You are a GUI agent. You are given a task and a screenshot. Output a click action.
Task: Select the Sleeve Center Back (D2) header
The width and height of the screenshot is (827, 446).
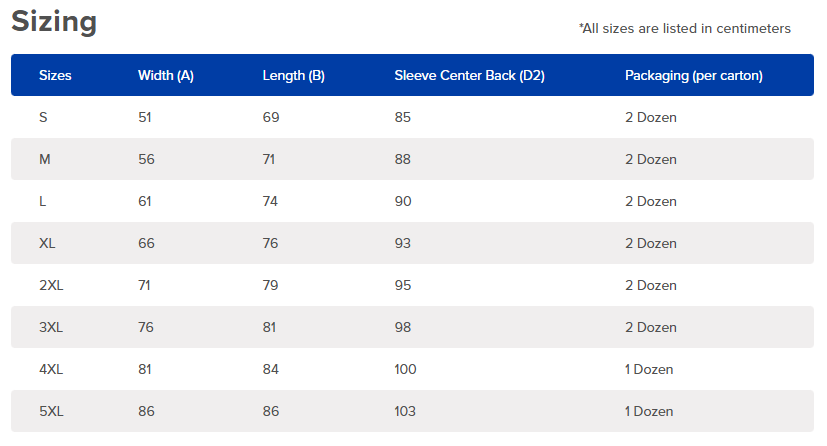coord(469,75)
